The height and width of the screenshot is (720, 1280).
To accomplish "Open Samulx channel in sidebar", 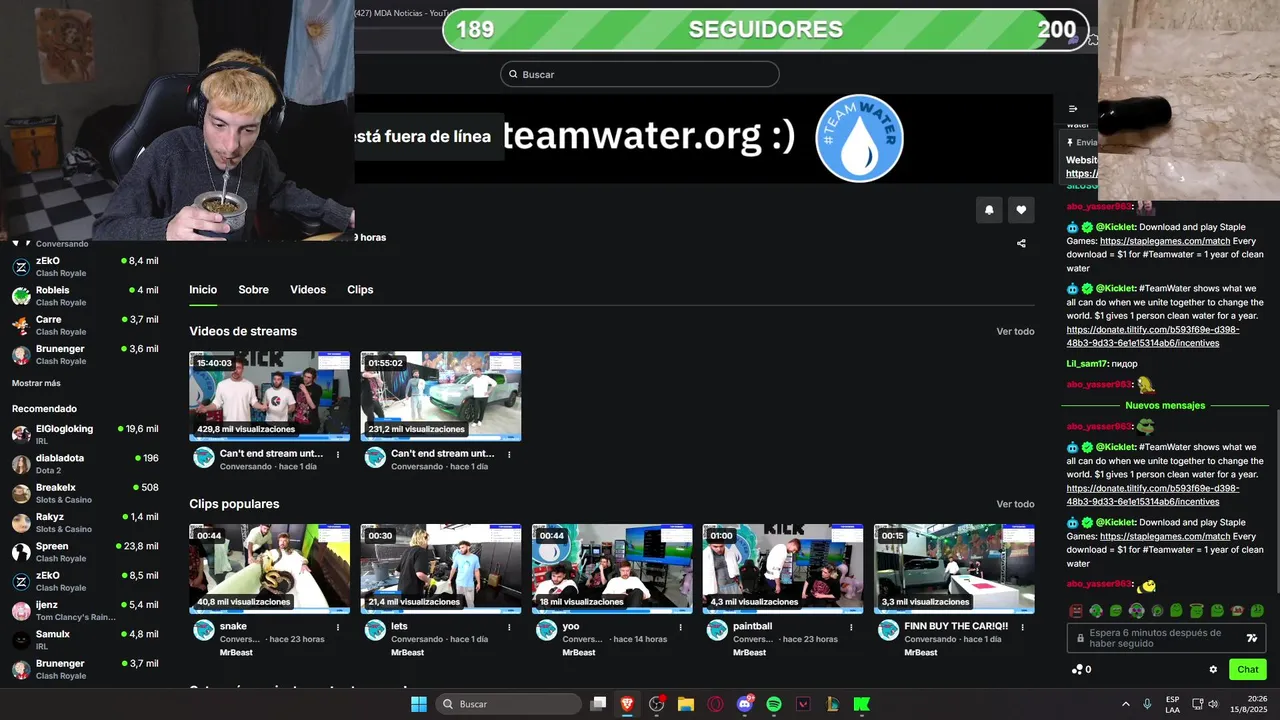I will pos(85,640).
